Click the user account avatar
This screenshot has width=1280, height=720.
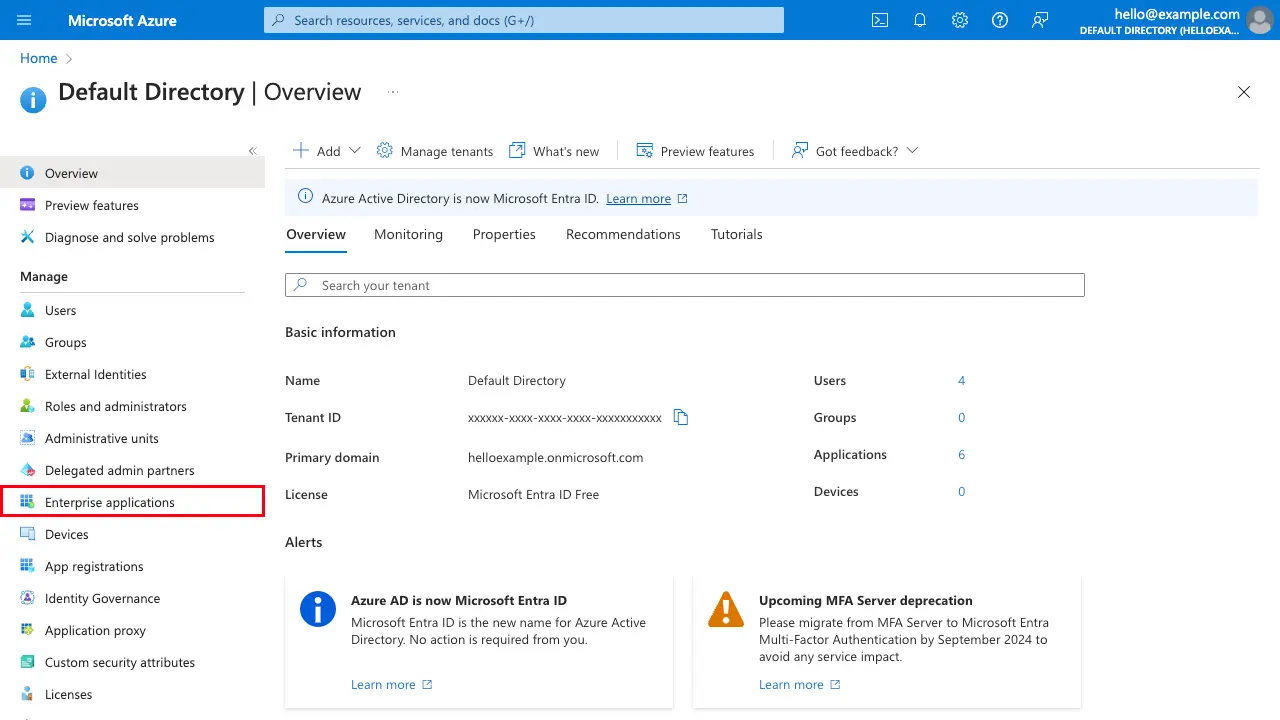[1259, 20]
